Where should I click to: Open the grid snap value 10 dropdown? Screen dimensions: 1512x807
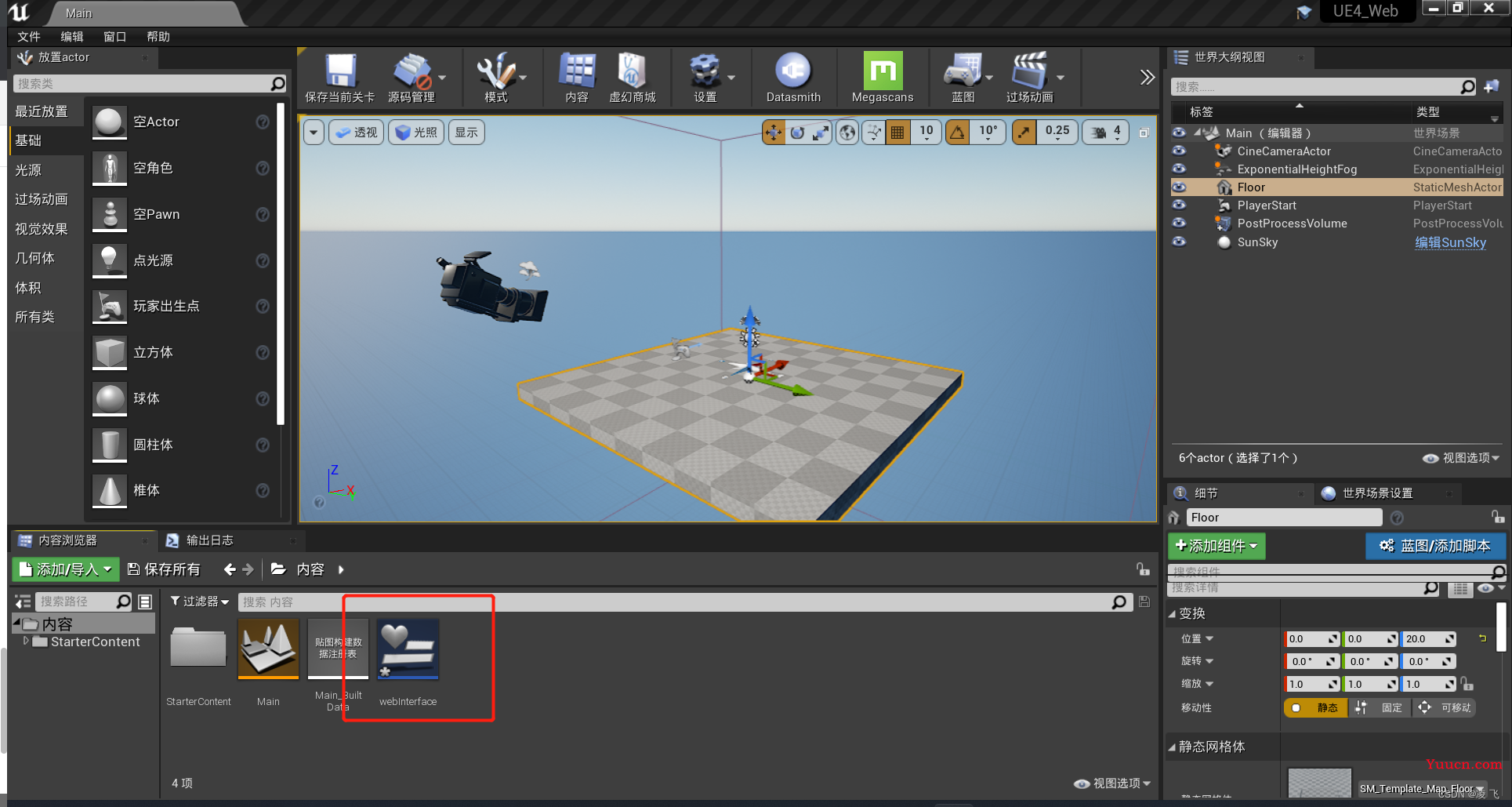tap(926, 133)
